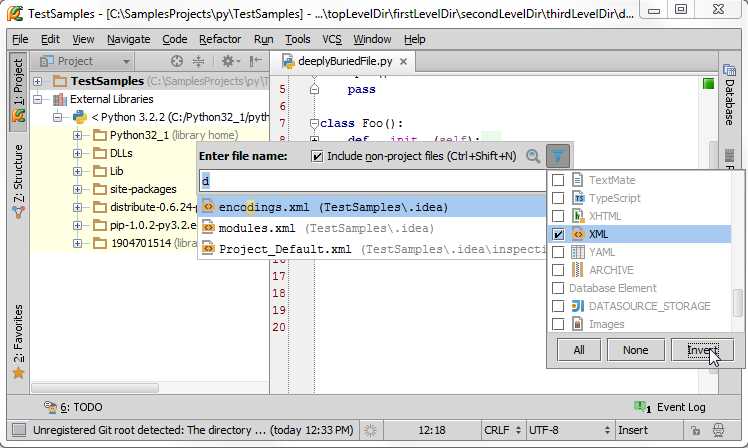Click the Favorites star icon
The image size is (748, 448).
click(18, 373)
